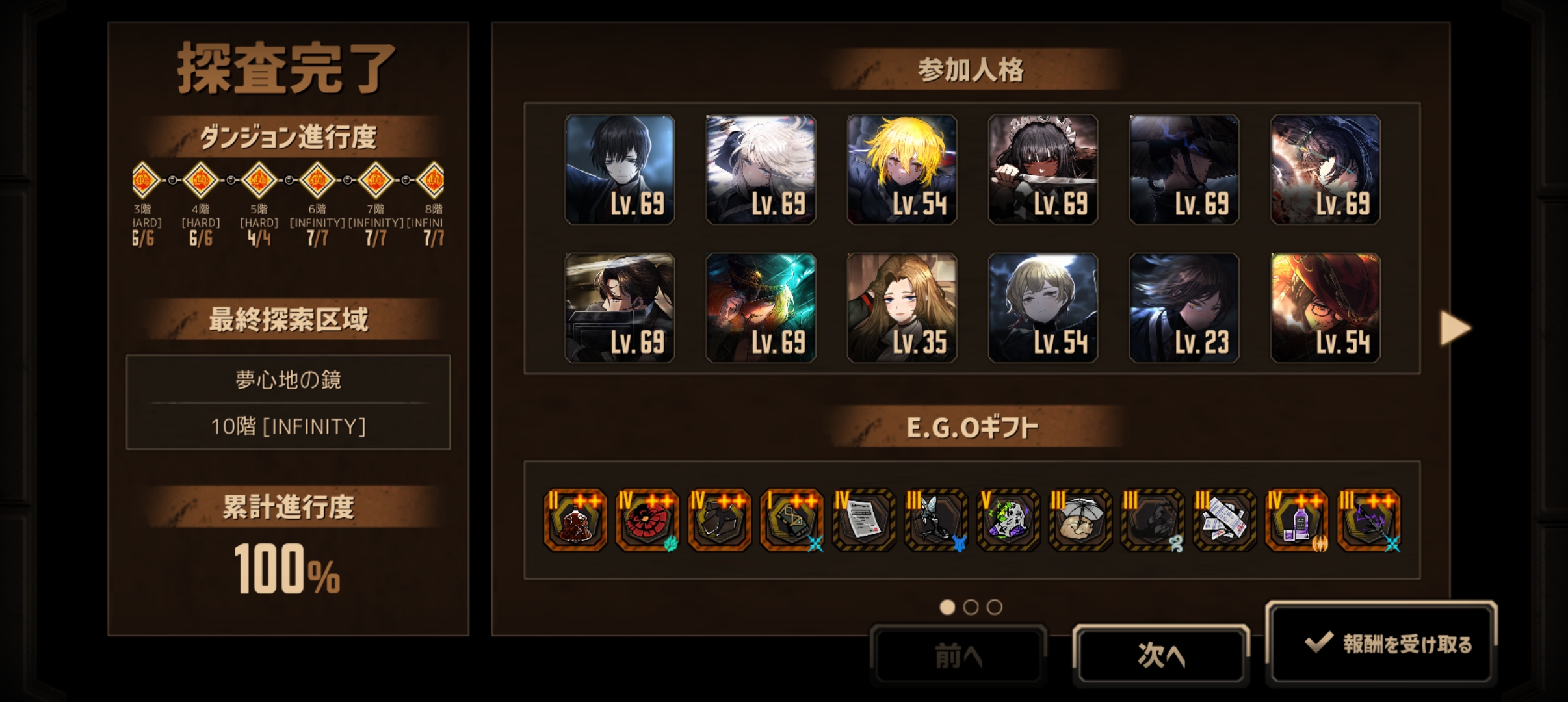Select the purple lightning tier III E.G.O gift
Screen dimensions: 1568x702
point(1369,520)
